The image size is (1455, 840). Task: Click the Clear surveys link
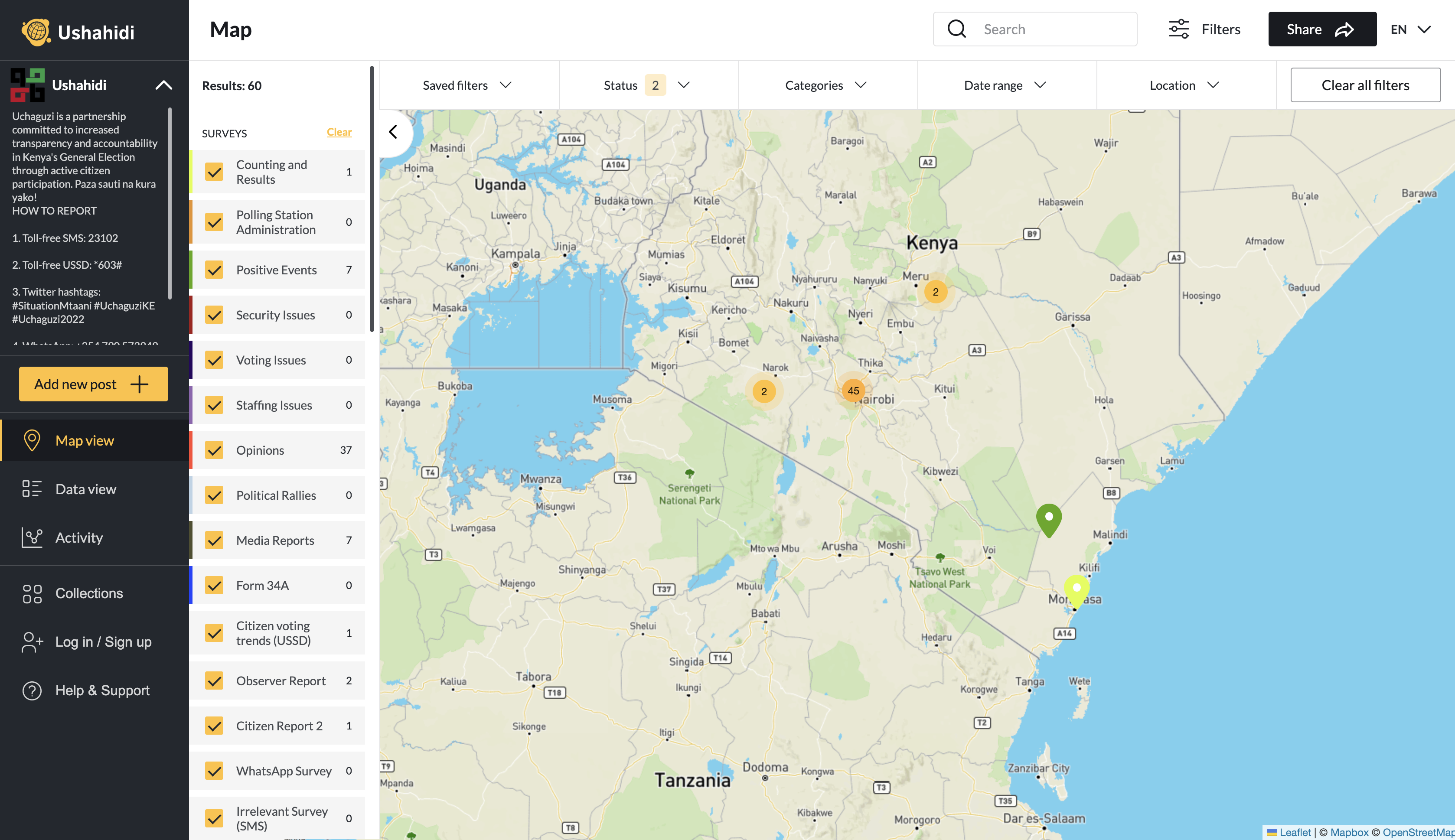(339, 132)
